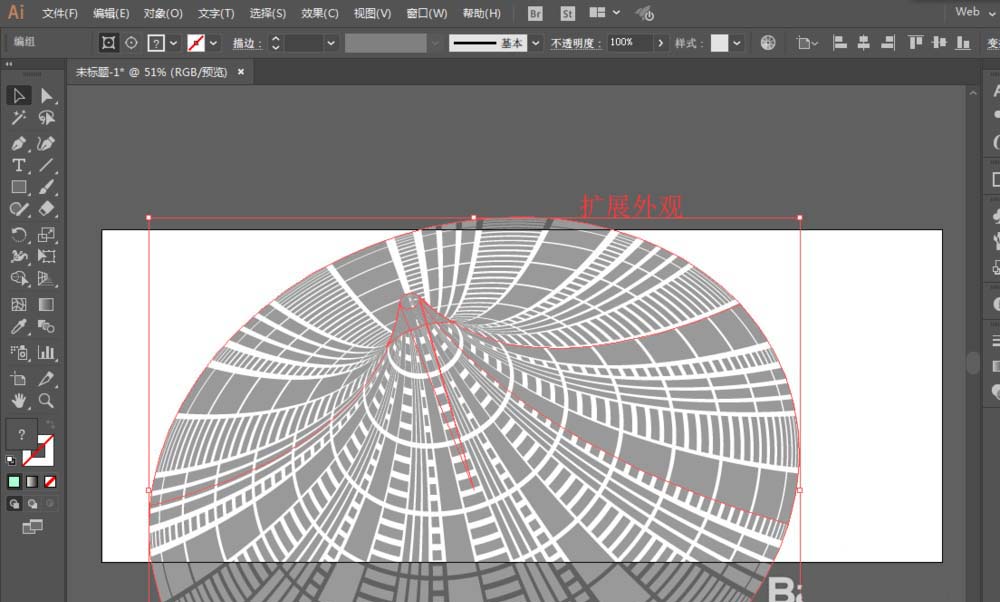Open the arrange documents dropdown
Screen dimensions: 1000x602
(x=604, y=13)
